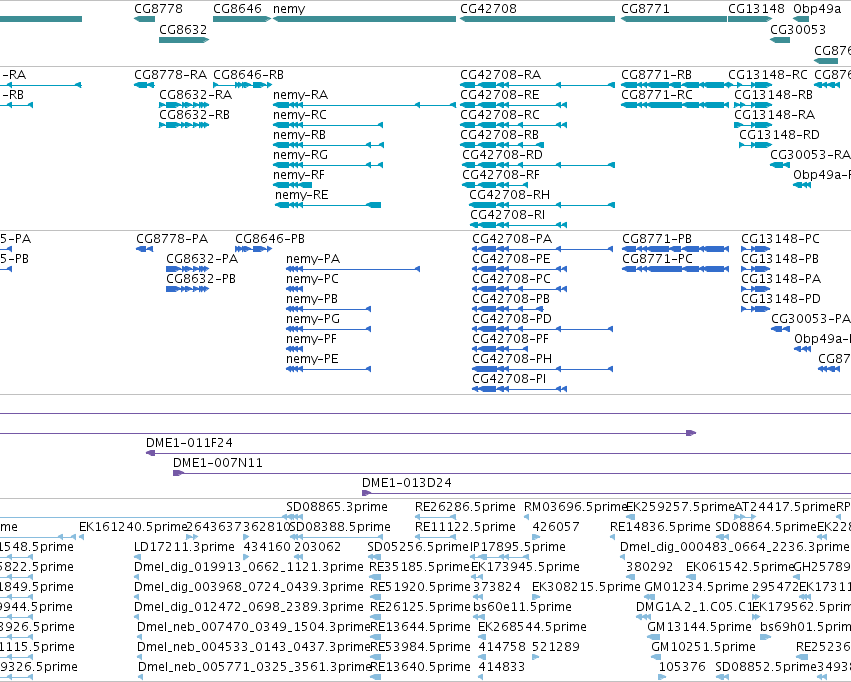Select transcript CG42708-RF
This screenshot has height=682, width=851.
pos(495,185)
